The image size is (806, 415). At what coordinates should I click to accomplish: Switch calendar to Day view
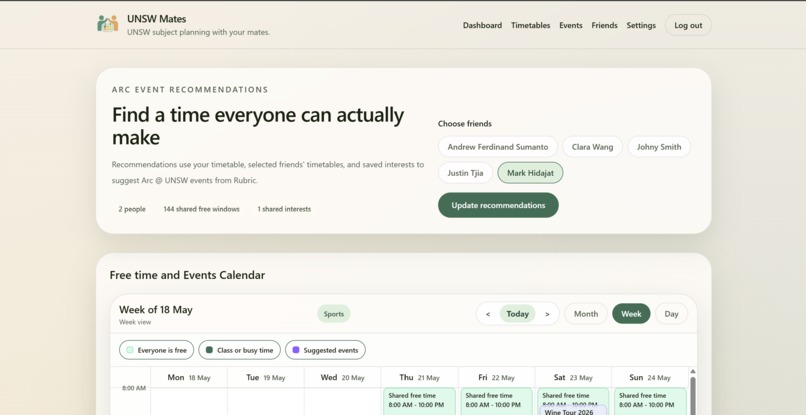671,314
